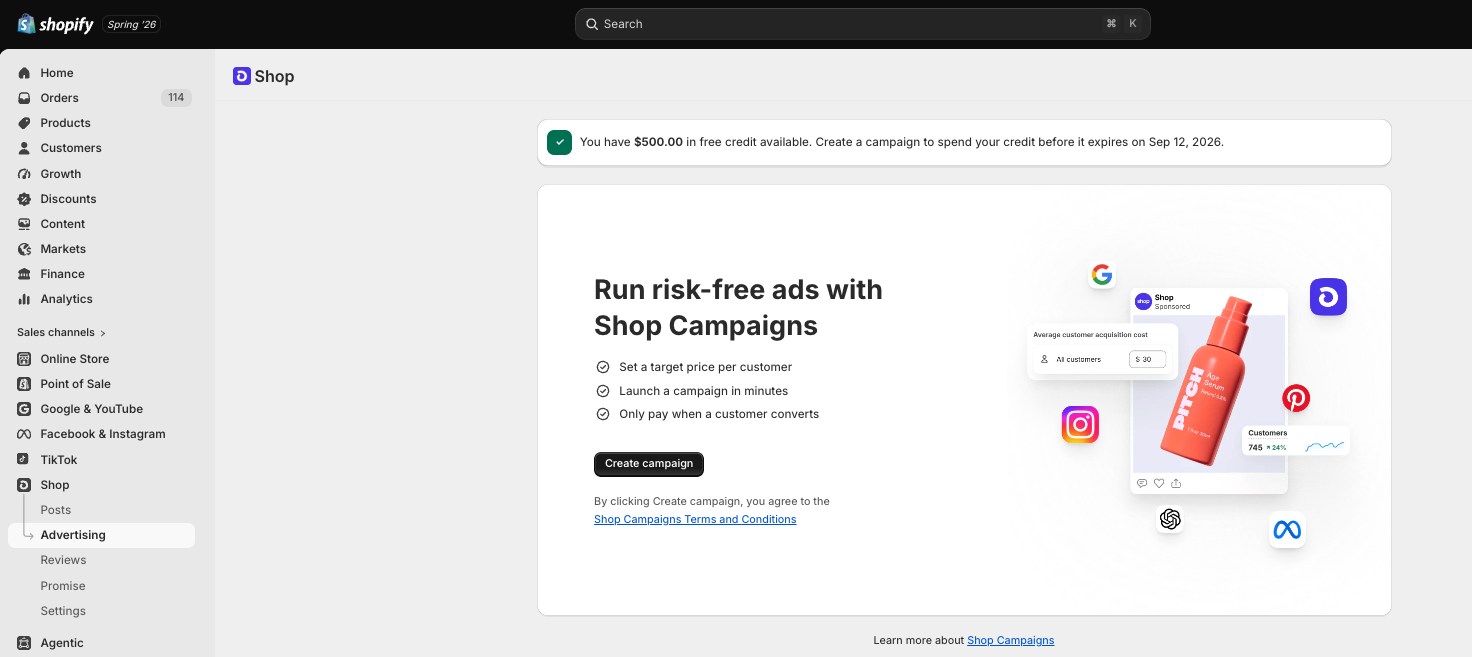Click the Create campaign button
Viewport: 1472px width, 657px height.
point(649,464)
